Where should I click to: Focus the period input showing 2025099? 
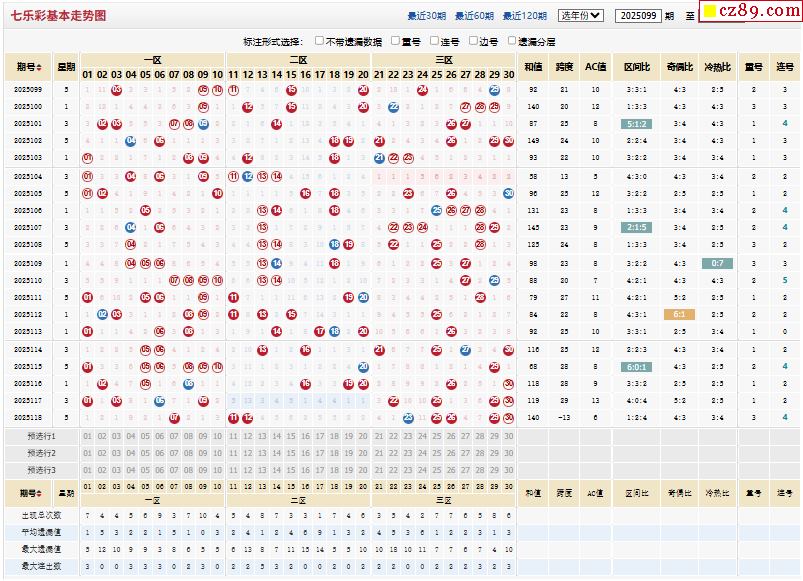[x=637, y=16]
